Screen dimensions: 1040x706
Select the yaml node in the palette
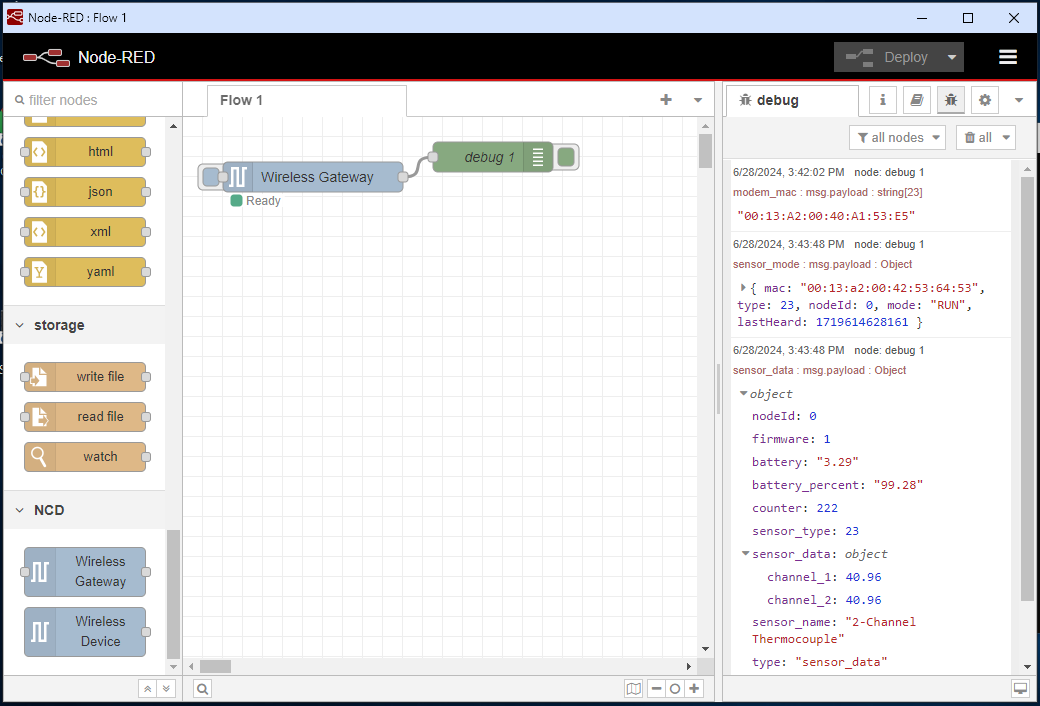coord(85,271)
